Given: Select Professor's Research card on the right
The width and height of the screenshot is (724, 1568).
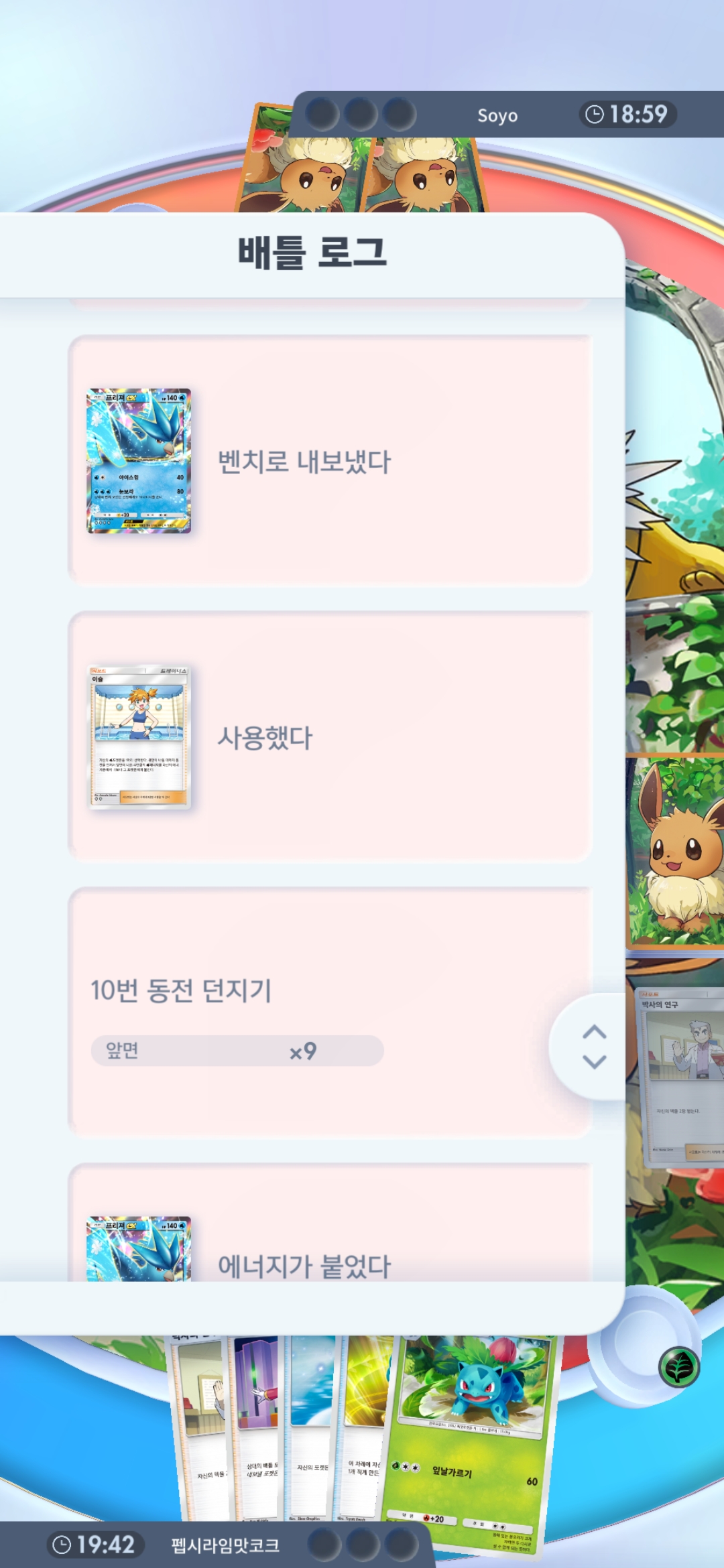Looking at the screenshot, I should coord(680,1075).
